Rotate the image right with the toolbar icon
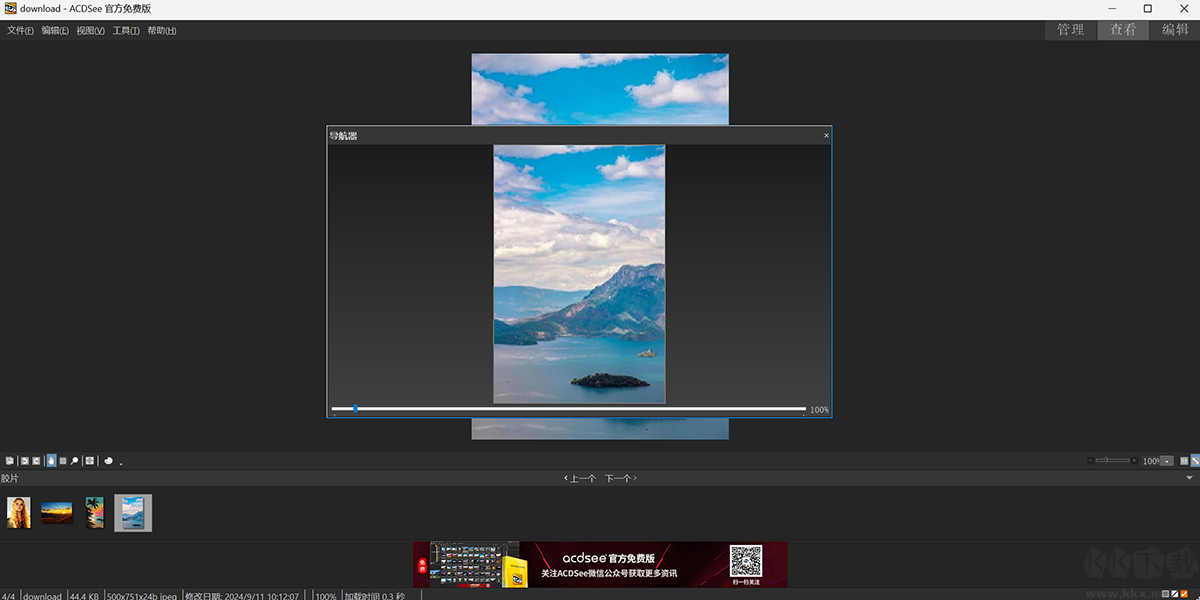The height and width of the screenshot is (600, 1200). pyautogui.click(x=36, y=461)
